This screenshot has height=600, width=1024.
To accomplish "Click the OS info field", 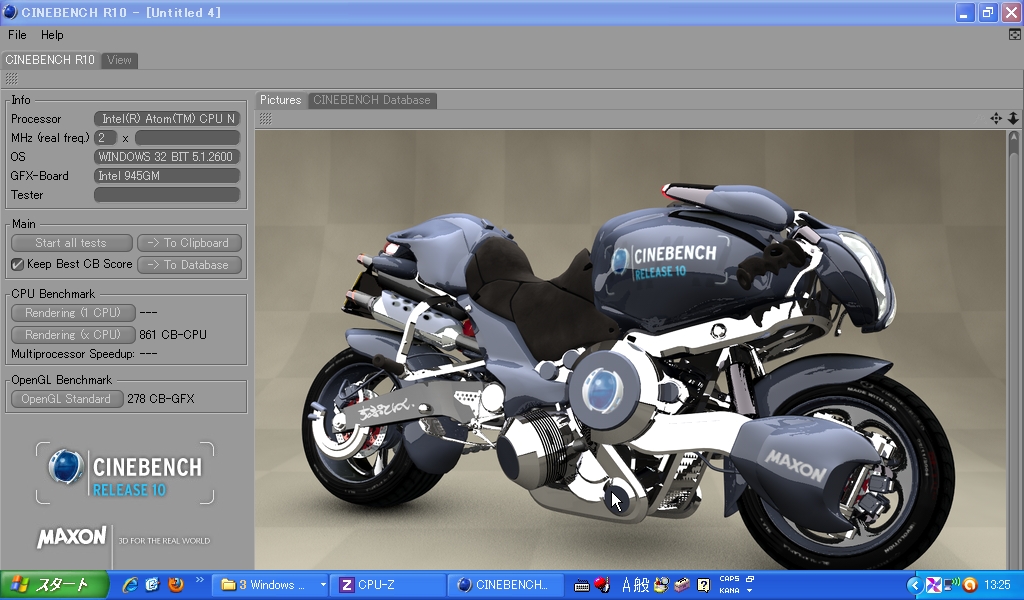I will pos(167,157).
